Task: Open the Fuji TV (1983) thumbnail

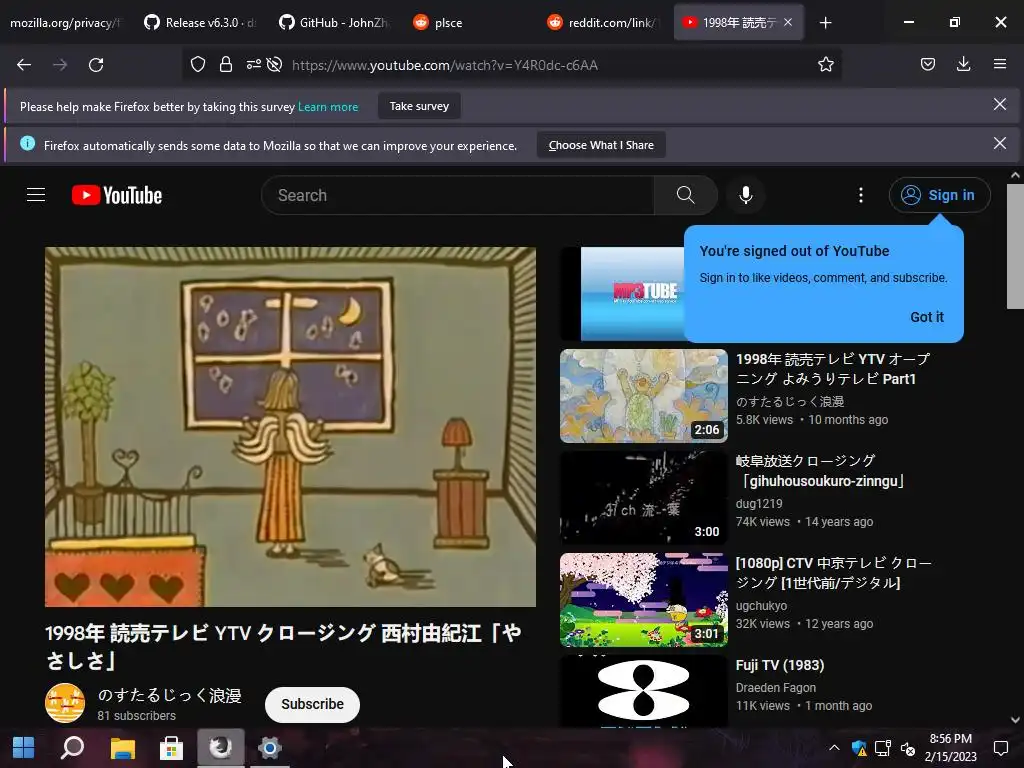Action: 643,691
